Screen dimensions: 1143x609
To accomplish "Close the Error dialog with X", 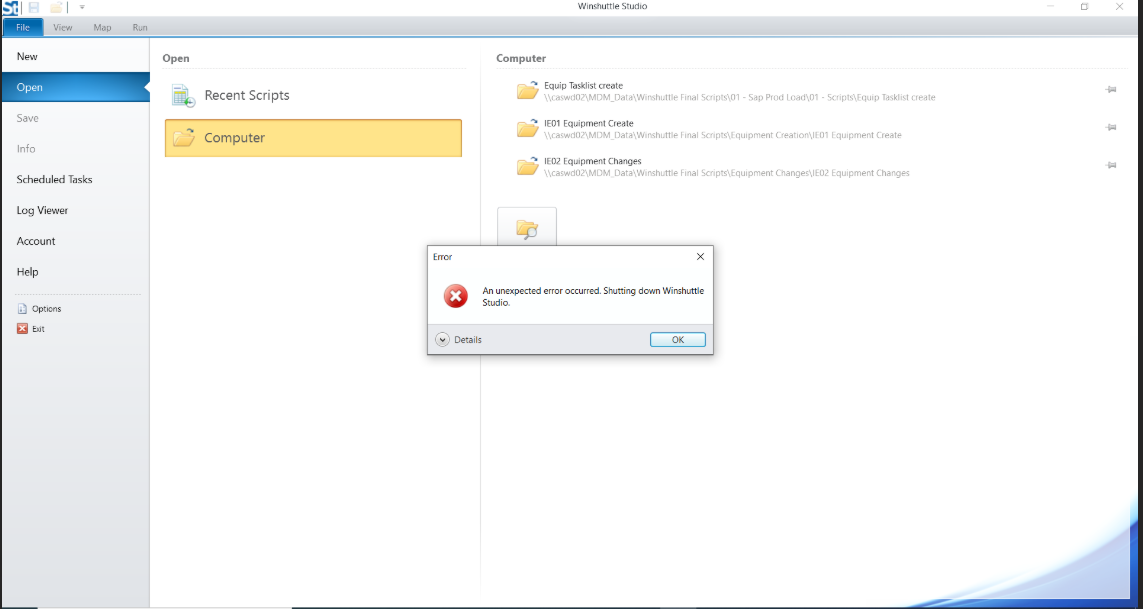I will (701, 257).
